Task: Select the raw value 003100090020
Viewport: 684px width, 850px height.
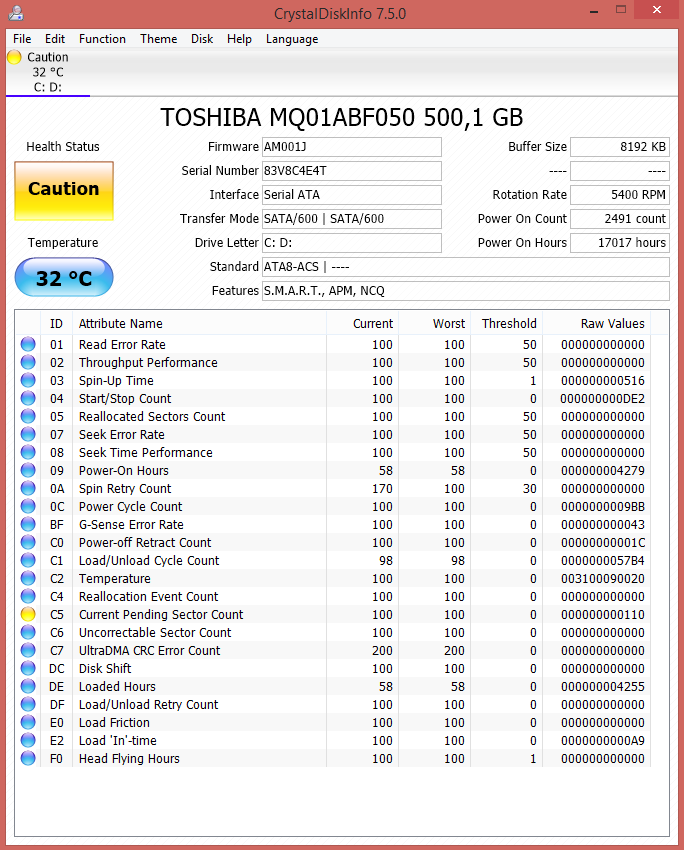Action: click(603, 578)
